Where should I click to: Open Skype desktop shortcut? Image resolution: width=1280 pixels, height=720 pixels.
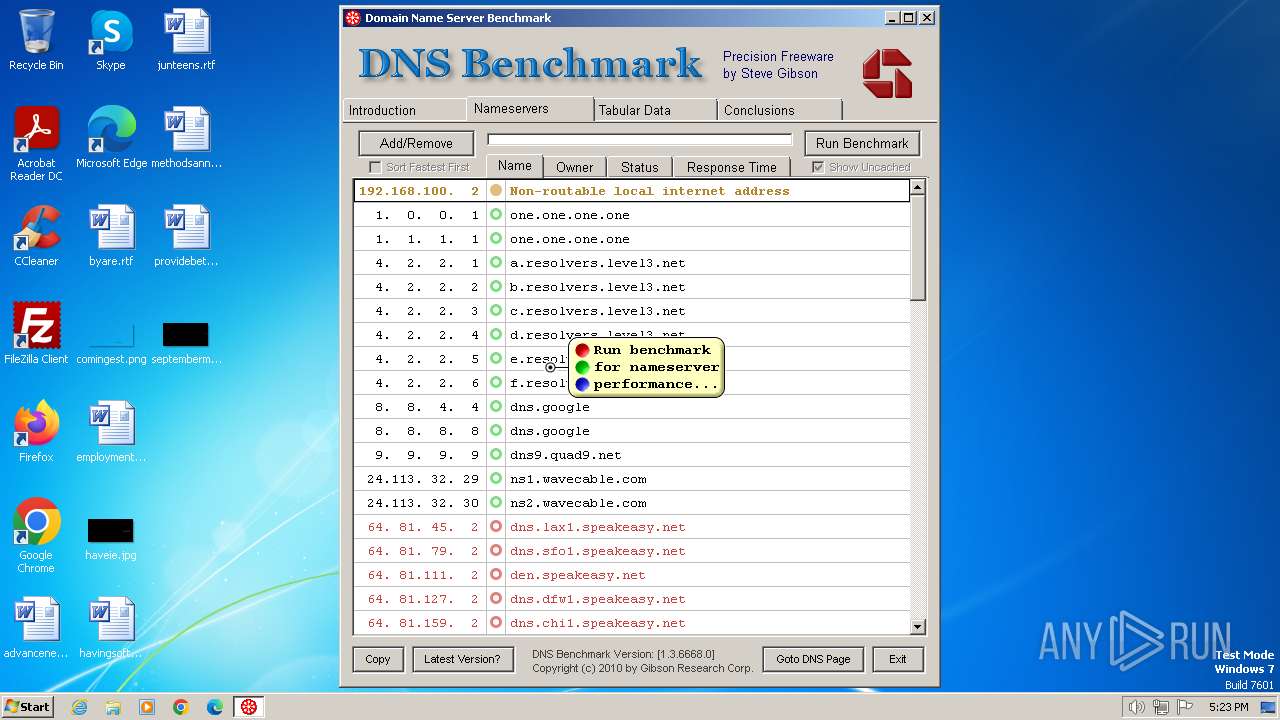pos(111,40)
